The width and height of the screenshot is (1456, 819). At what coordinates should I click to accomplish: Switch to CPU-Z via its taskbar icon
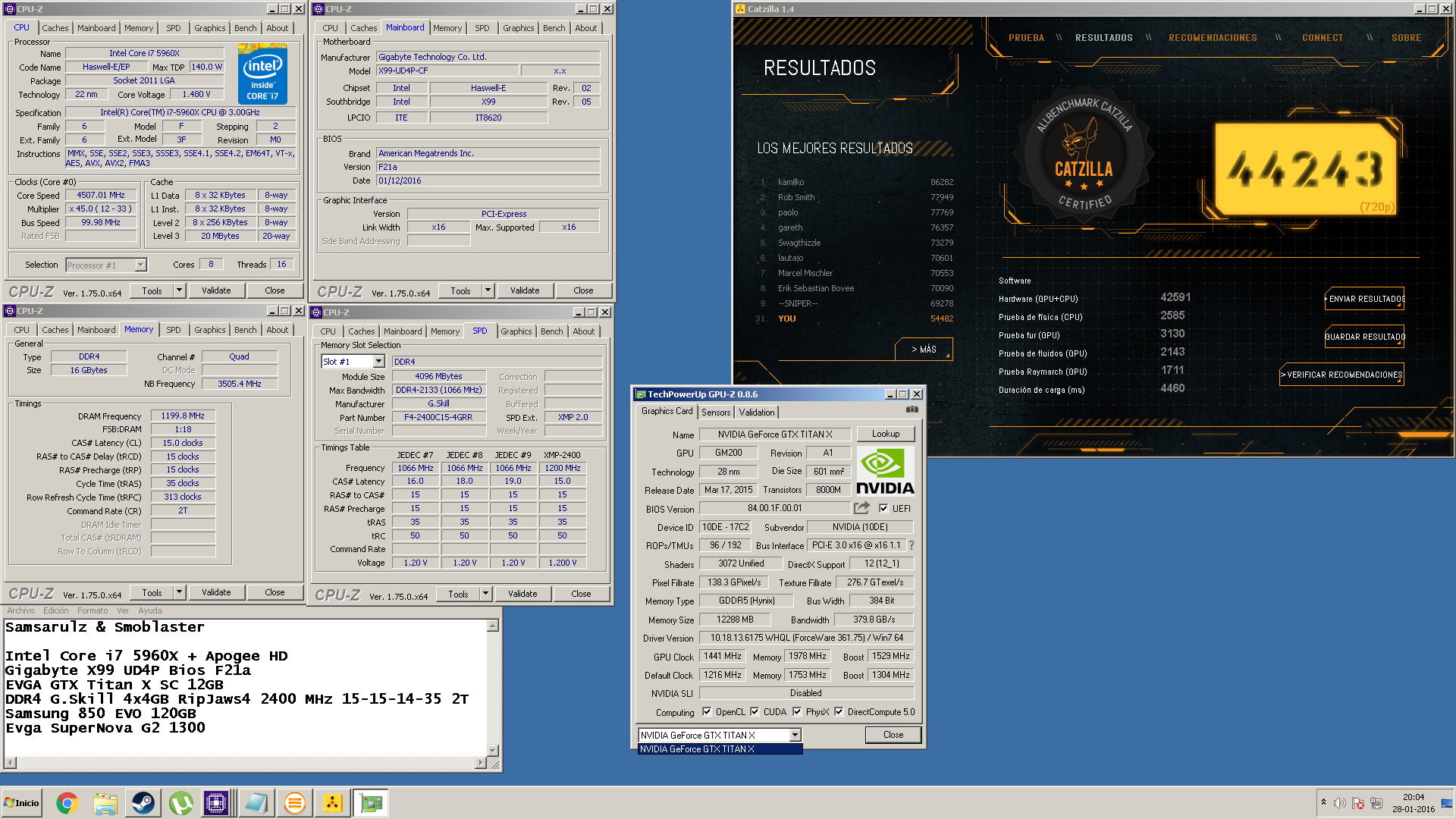216,803
